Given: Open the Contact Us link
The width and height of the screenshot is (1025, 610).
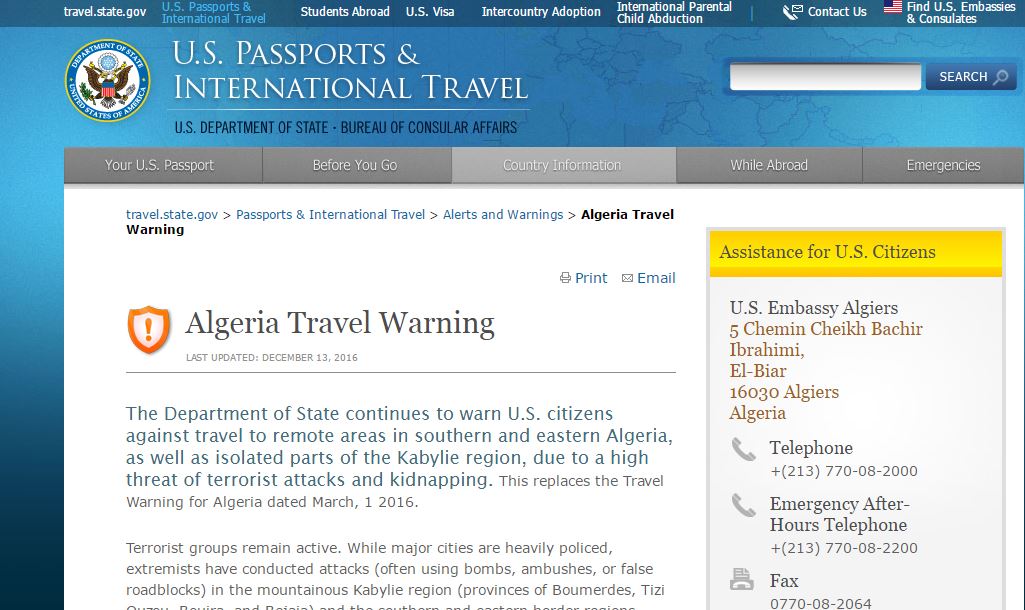Looking at the screenshot, I should click(837, 12).
